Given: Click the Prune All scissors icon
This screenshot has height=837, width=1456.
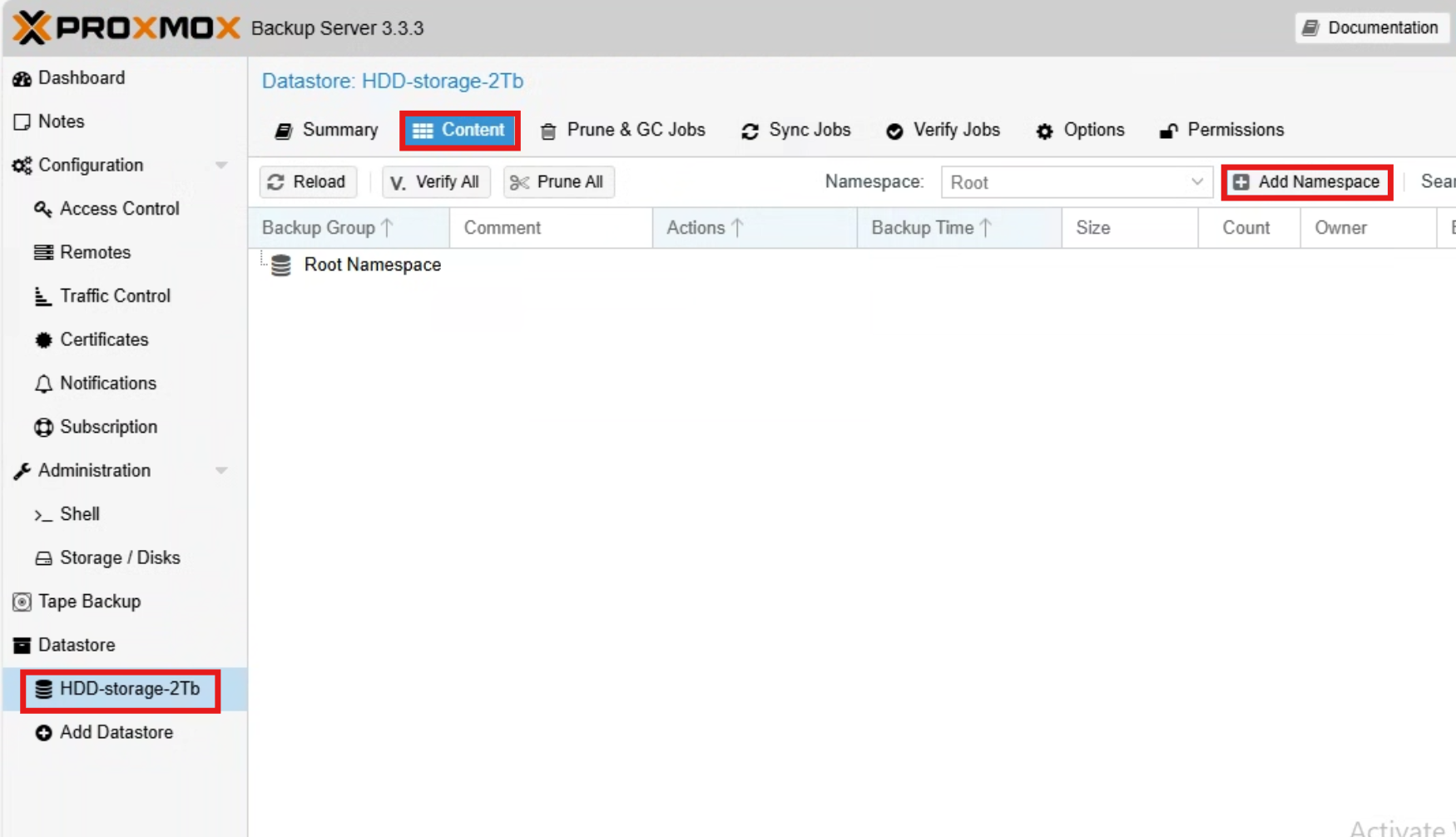Looking at the screenshot, I should coord(519,182).
